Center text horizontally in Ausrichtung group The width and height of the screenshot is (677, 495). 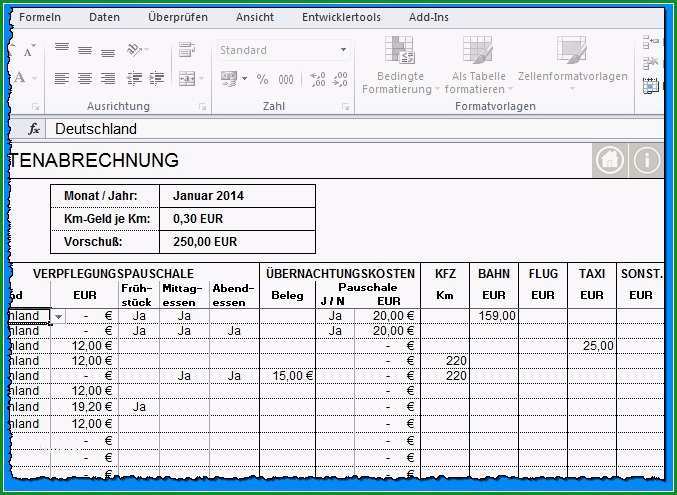point(85,79)
